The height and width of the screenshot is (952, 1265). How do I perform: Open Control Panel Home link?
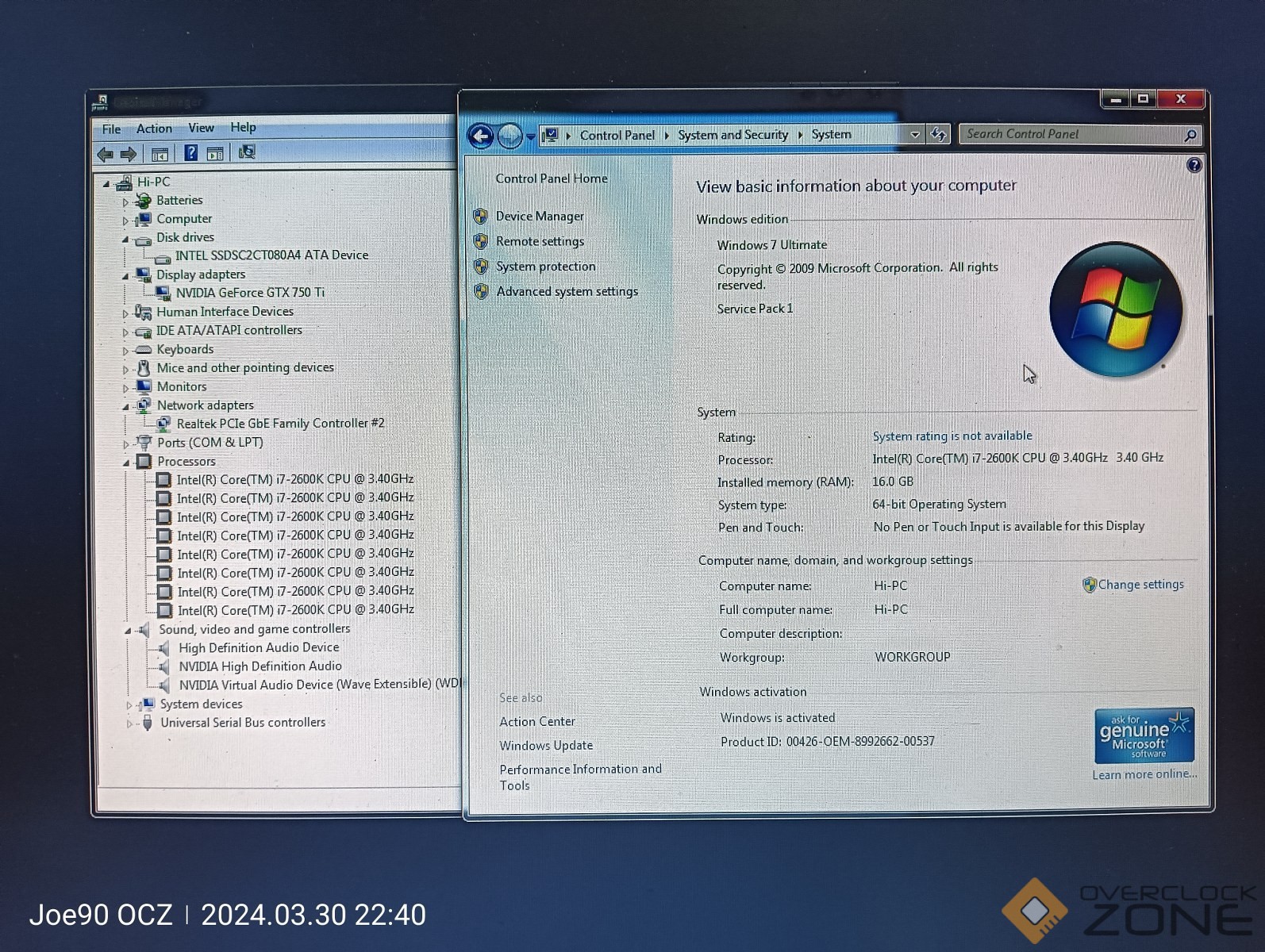click(552, 178)
